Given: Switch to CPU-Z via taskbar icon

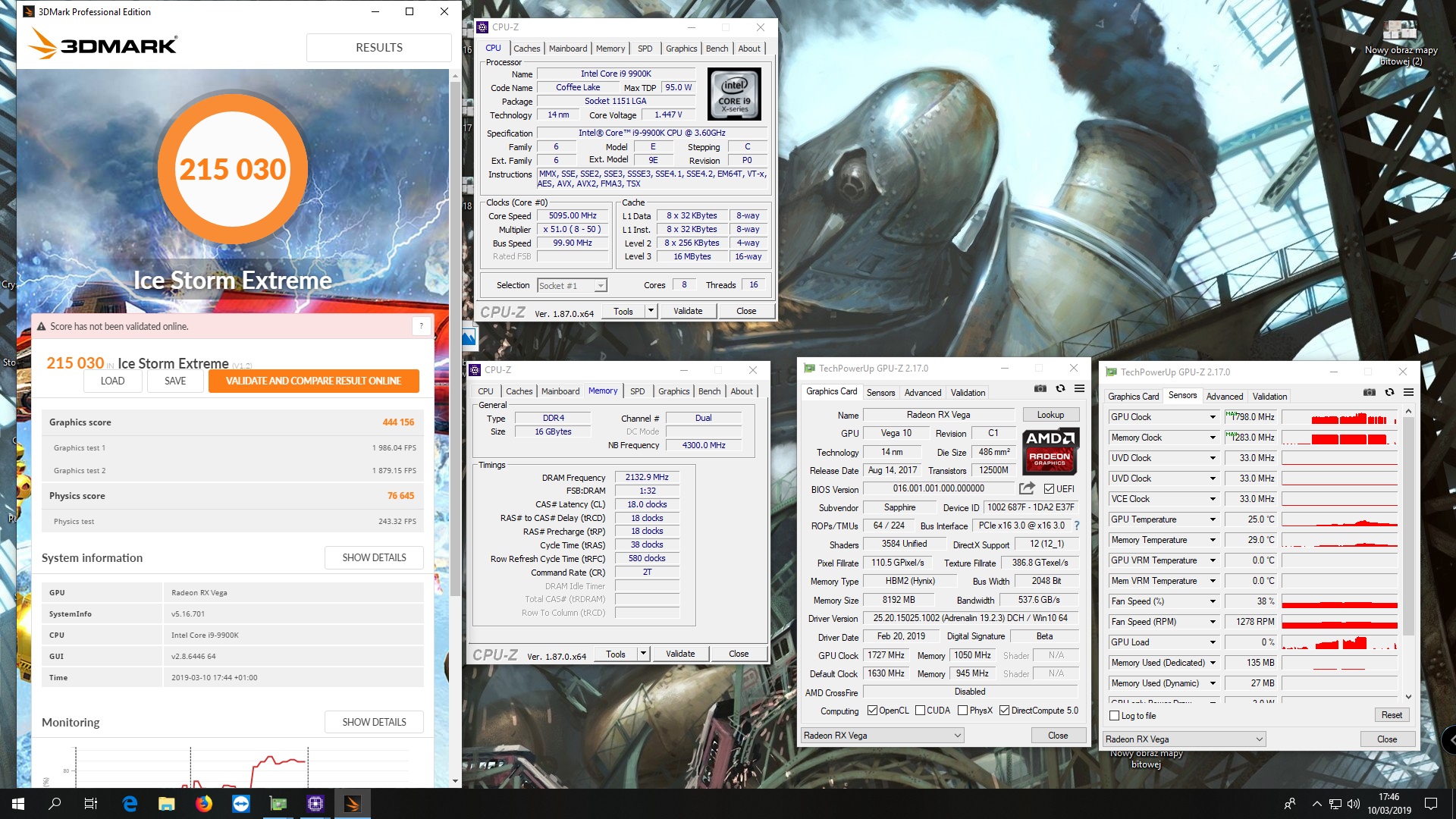Looking at the screenshot, I should tap(315, 804).
